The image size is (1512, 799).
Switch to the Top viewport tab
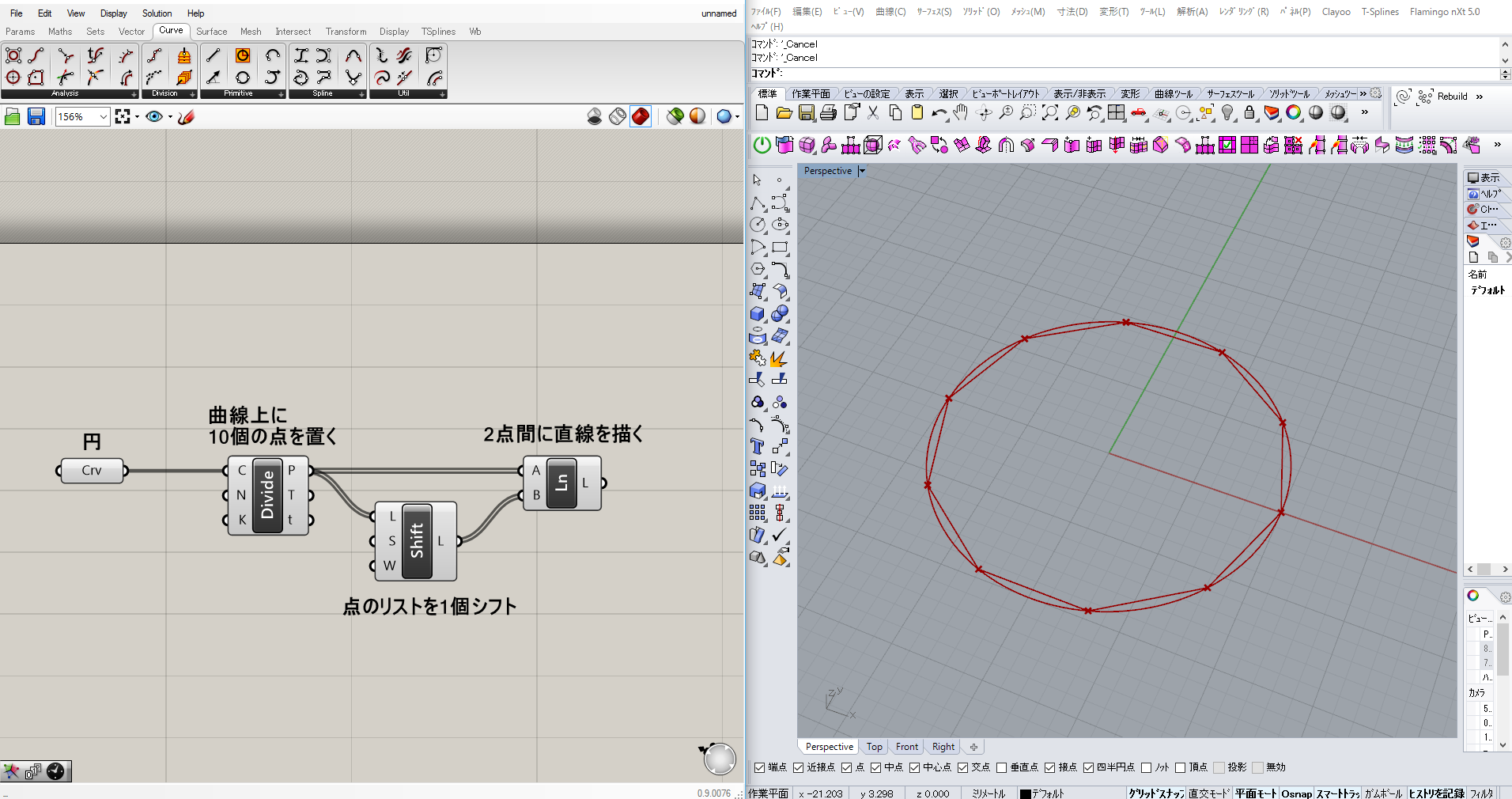click(874, 746)
